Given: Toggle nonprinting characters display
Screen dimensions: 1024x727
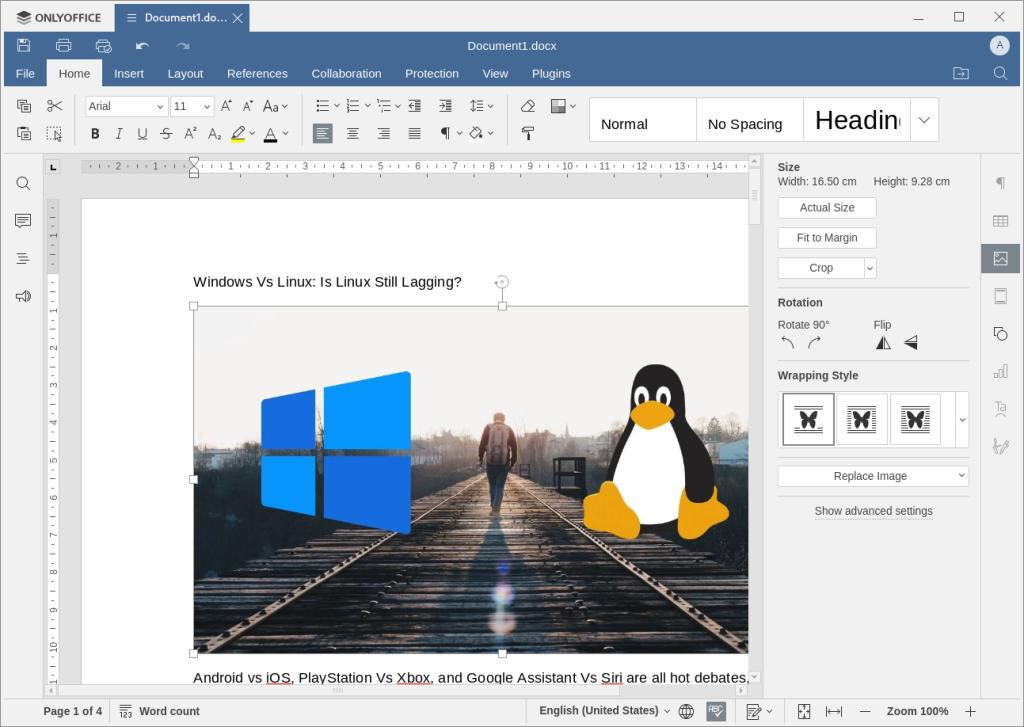Looking at the screenshot, I should (446, 133).
